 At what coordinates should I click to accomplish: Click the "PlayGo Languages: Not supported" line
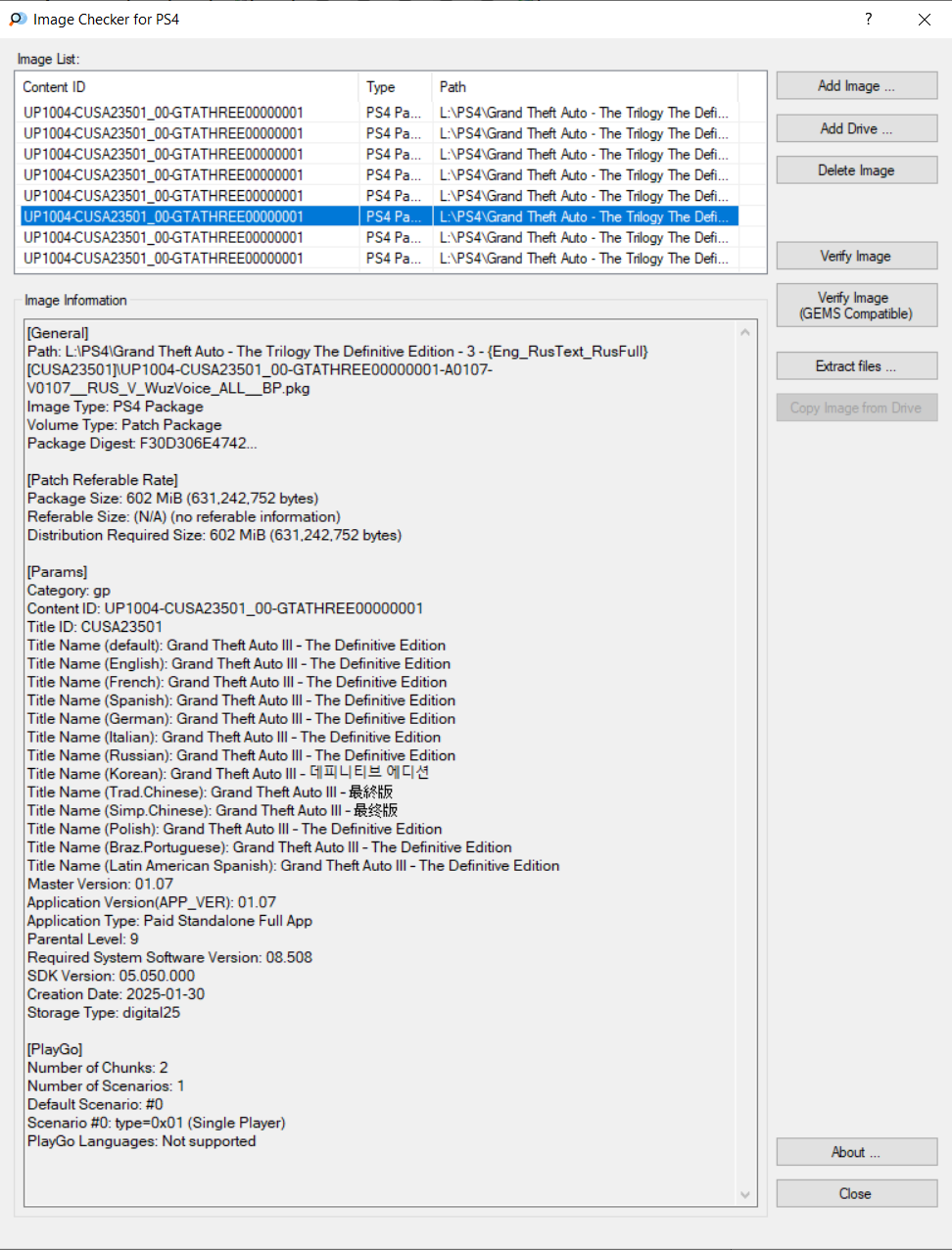coord(142,1141)
